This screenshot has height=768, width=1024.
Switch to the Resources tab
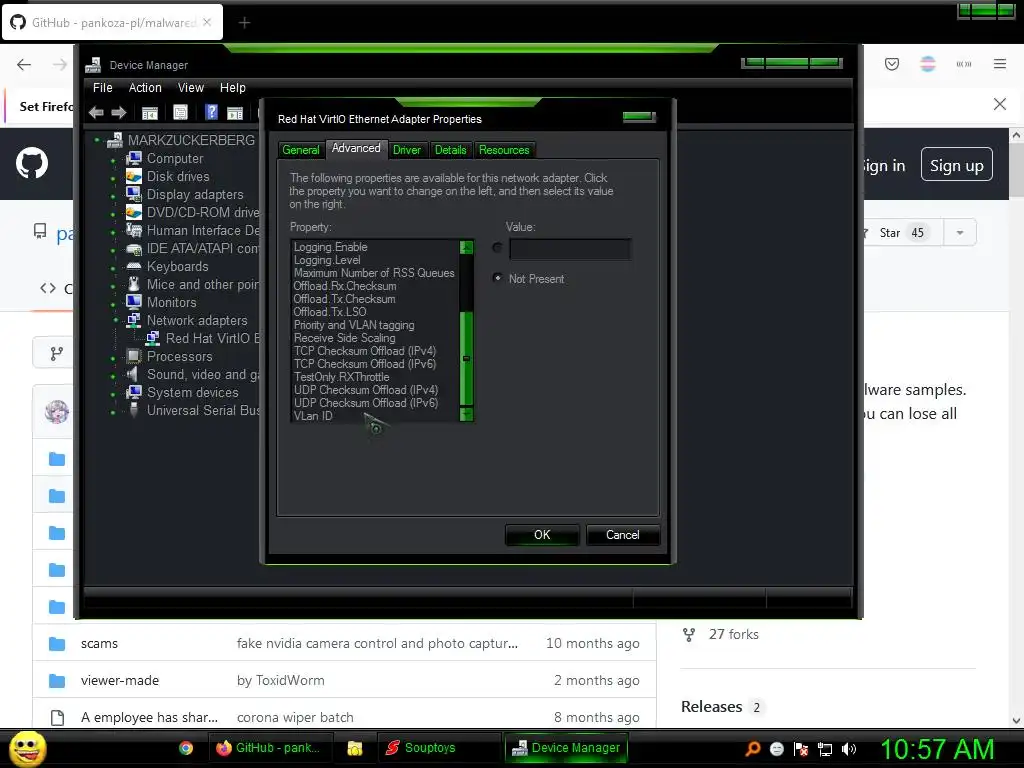[x=504, y=150]
